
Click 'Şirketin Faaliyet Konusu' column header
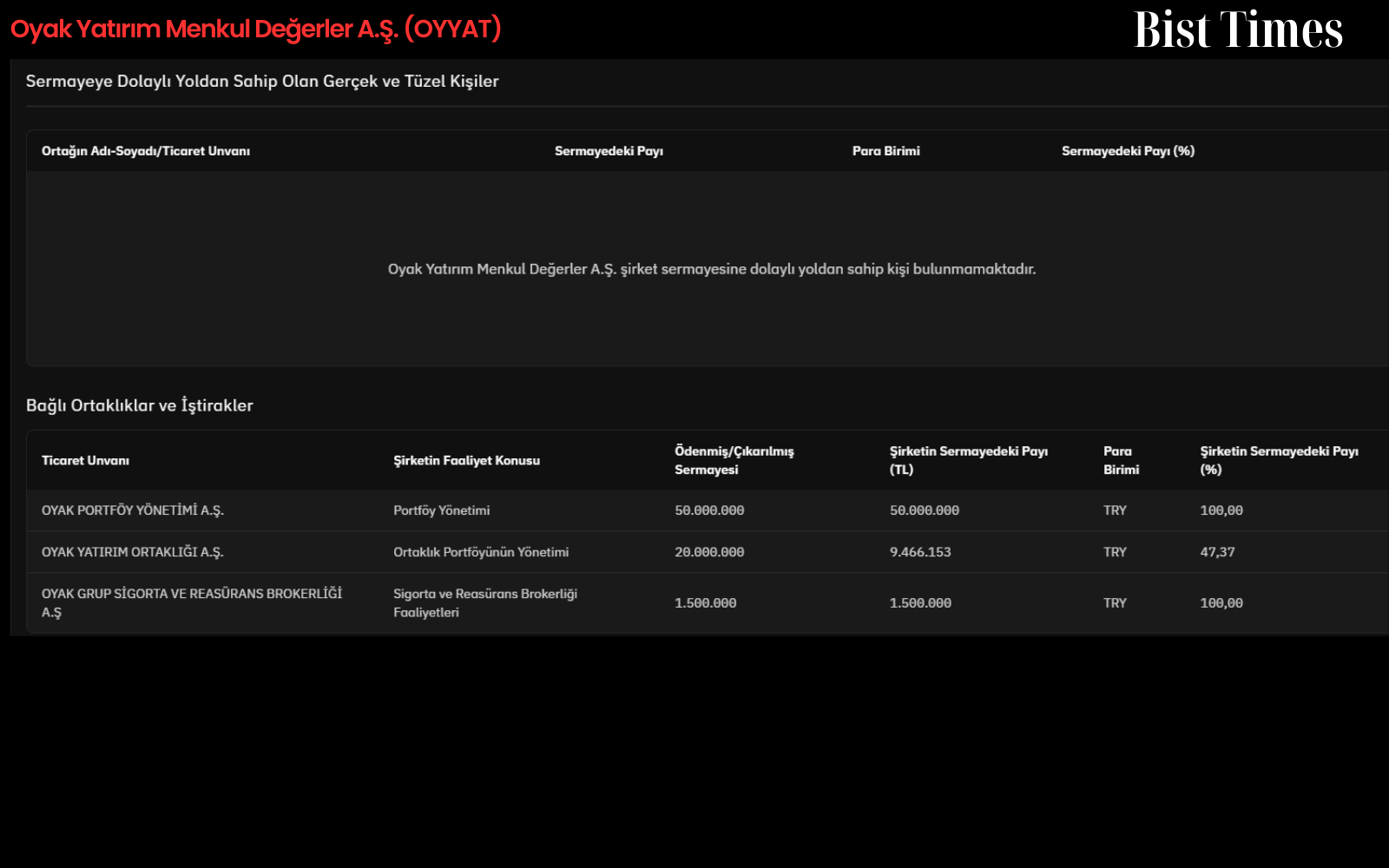[x=466, y=460]
